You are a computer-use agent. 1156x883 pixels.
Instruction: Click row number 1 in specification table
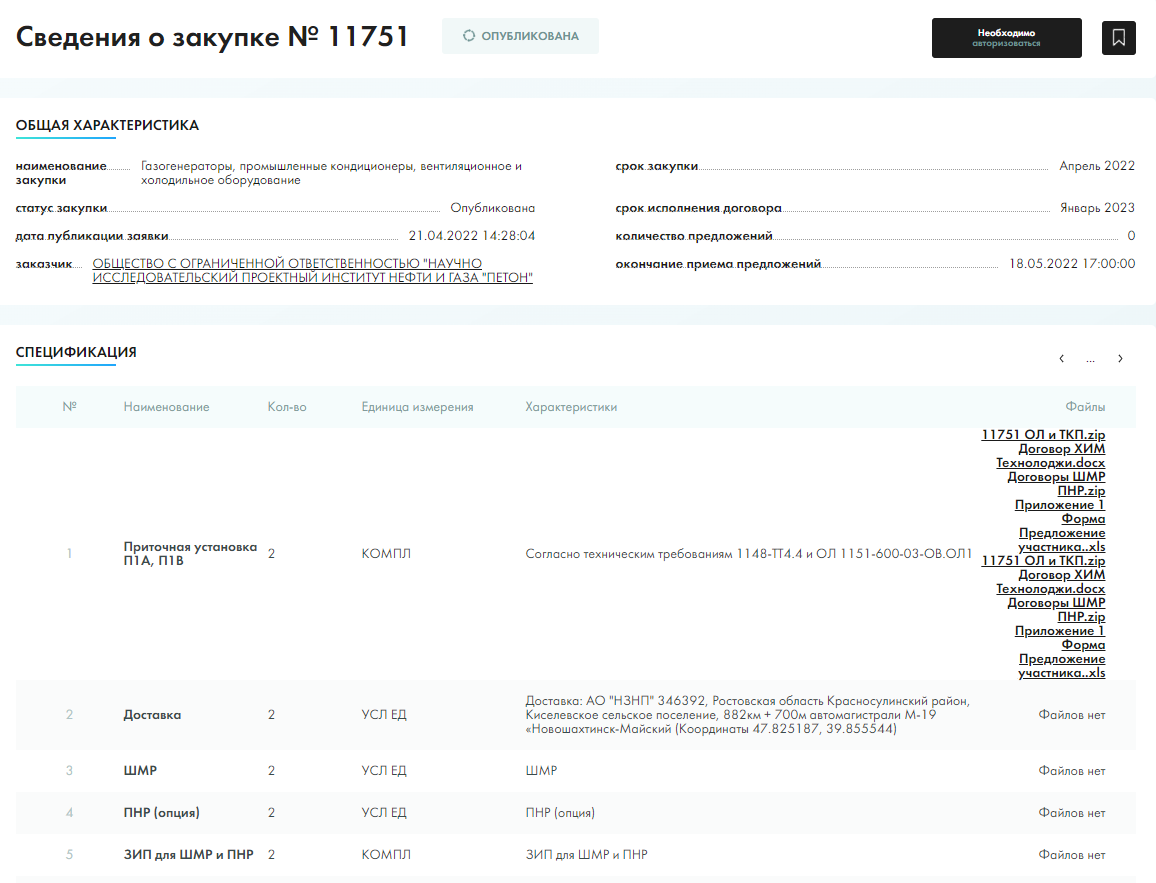tap(69, 554)
